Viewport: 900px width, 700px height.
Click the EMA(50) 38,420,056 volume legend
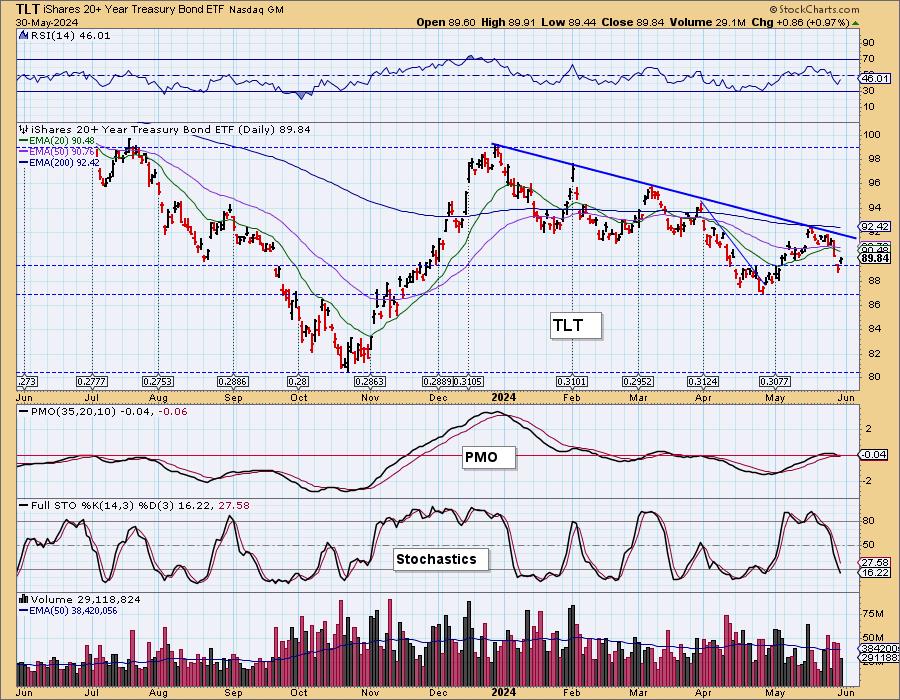coord(73,610)
